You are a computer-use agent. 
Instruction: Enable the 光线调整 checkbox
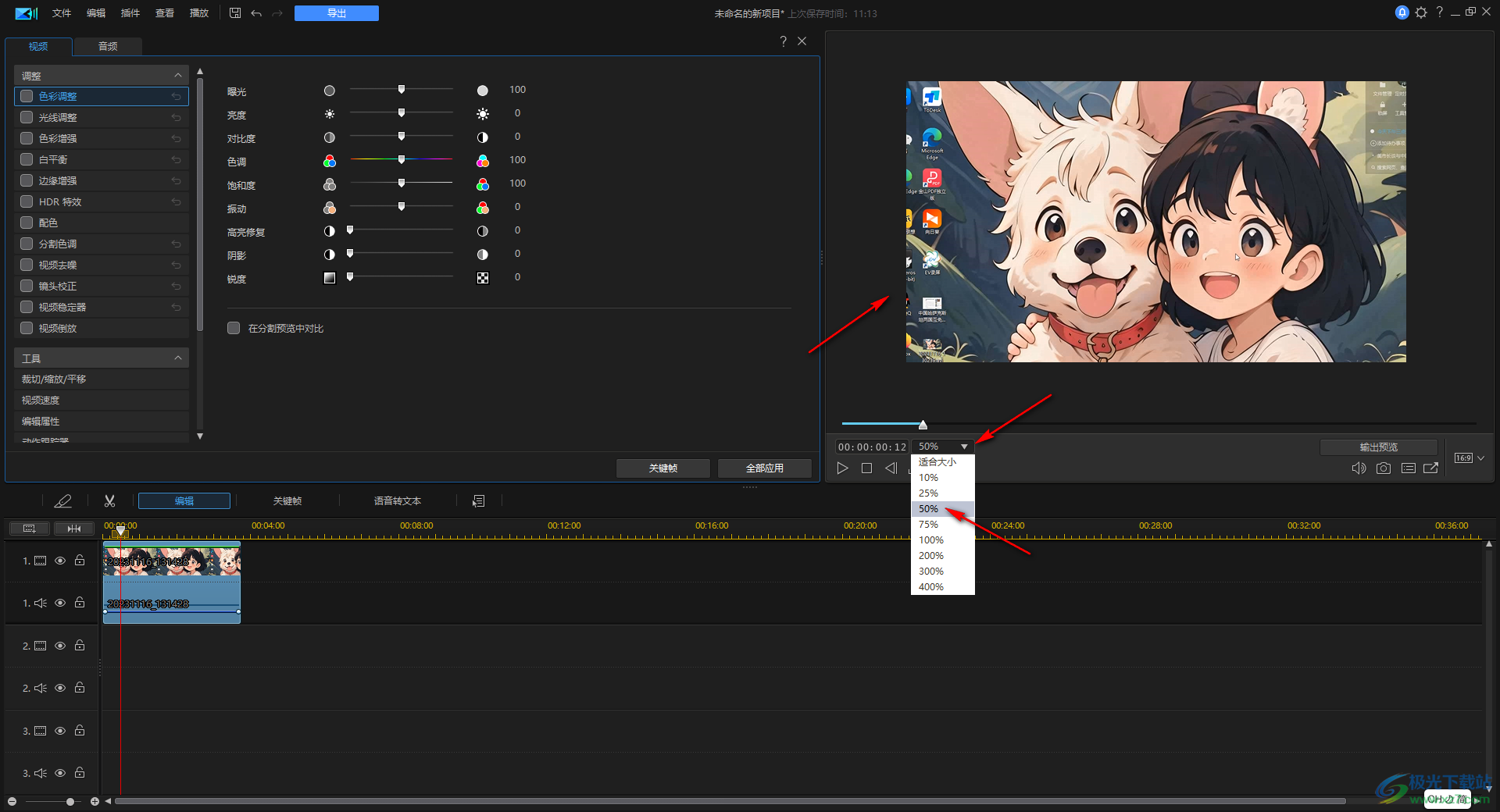coord(27,117)
